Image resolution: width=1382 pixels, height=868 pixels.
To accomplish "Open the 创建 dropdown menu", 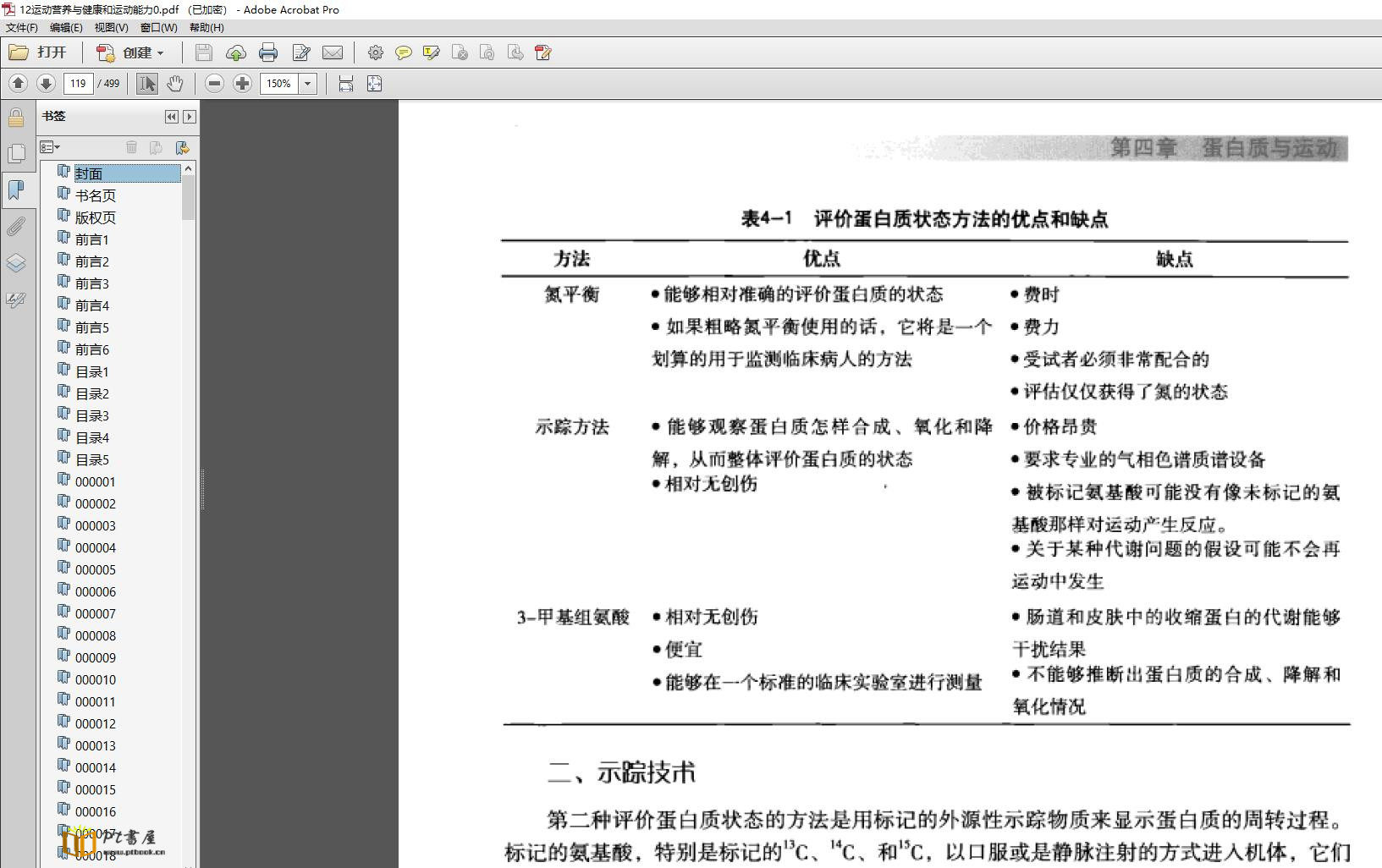I will (x=129, y=52).
